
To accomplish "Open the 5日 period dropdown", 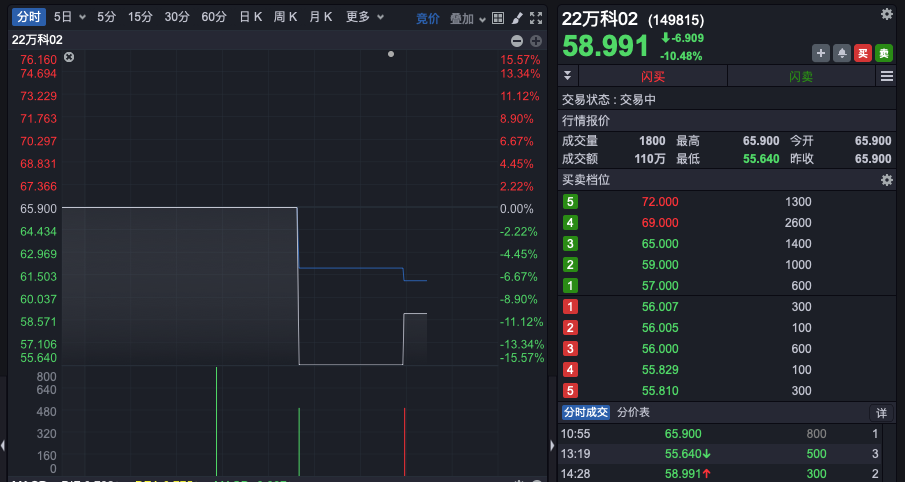I will 70,17.
